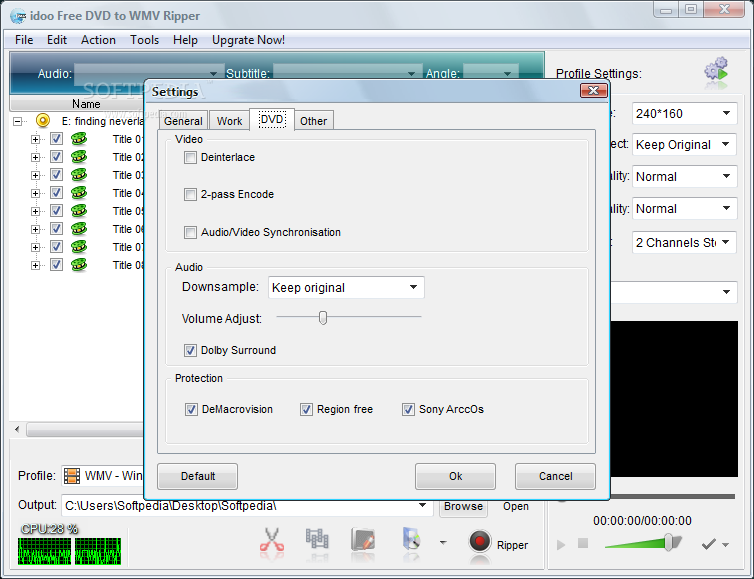Click the Browse button
754x579 pixels.
pyautogui.click(x=463, y=506)
